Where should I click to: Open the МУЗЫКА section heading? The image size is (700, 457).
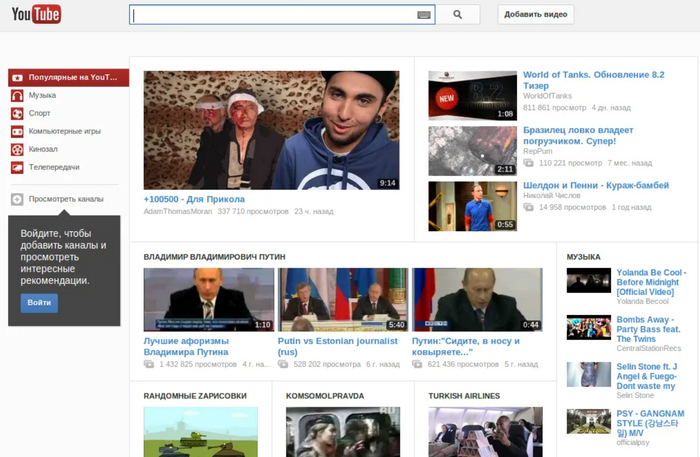pyautogui.click(x=583, y=257)
